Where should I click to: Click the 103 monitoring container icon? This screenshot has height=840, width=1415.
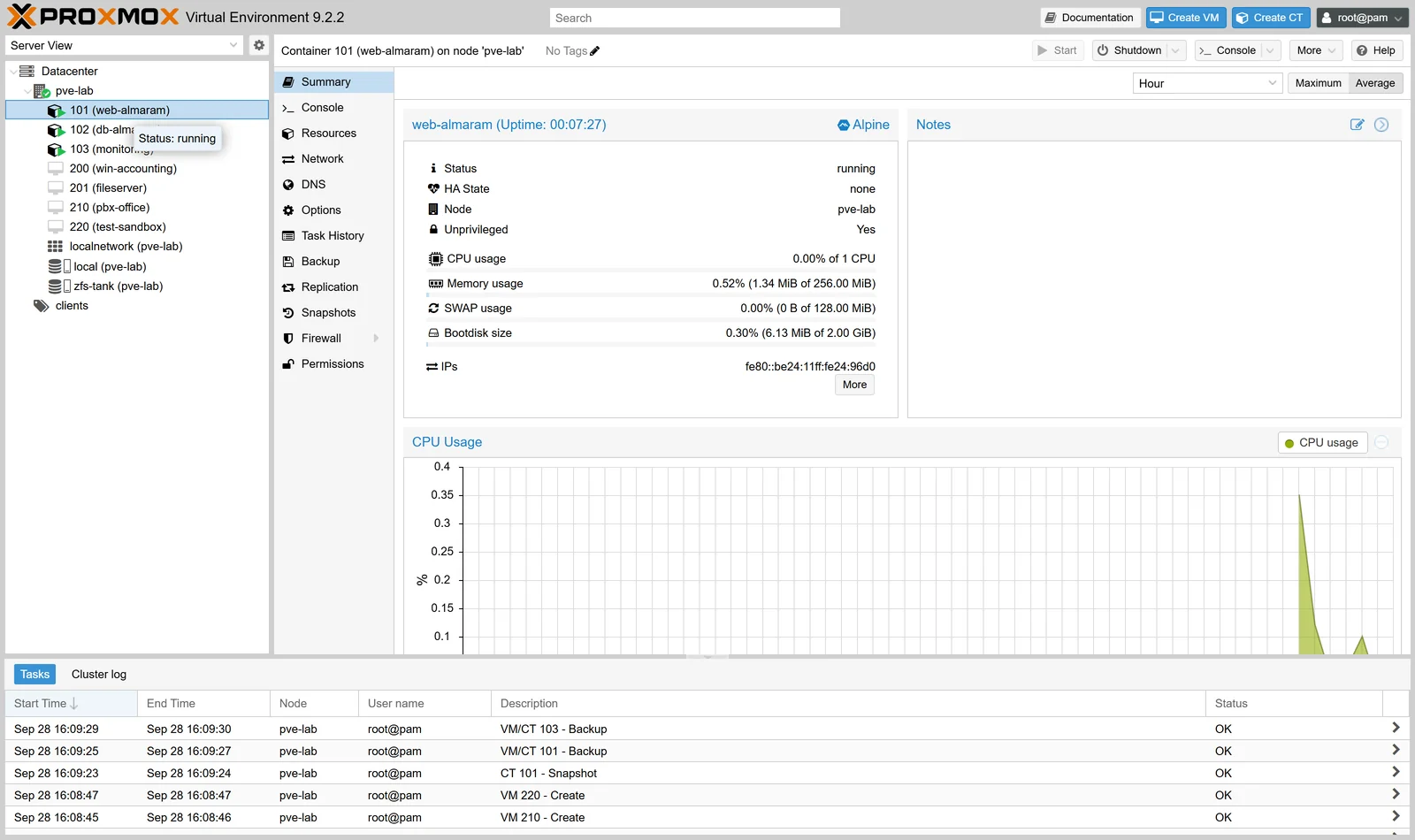[x=56, y=149]
